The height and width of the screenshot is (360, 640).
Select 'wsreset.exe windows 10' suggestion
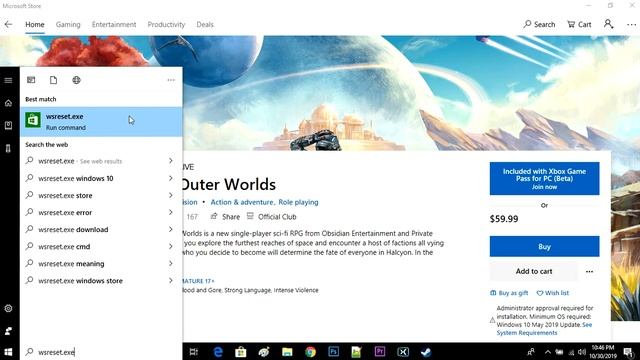101,178
